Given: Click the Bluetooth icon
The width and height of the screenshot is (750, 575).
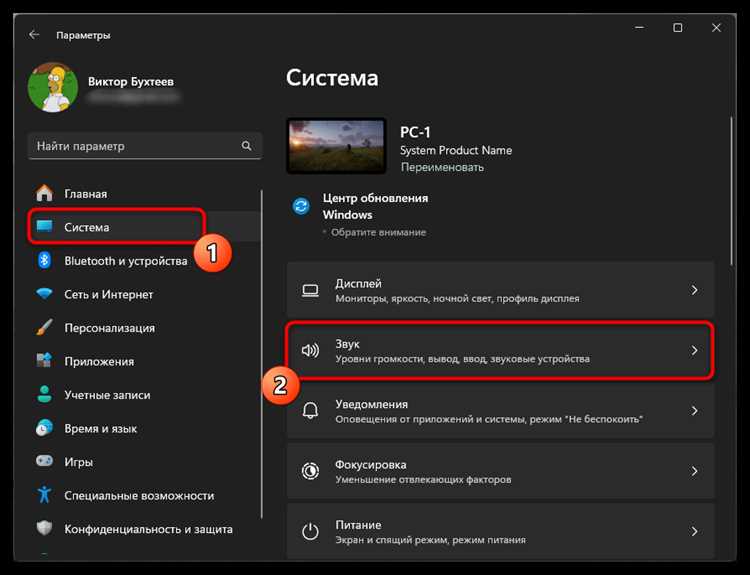Looking at the screenshot, I should click(x=44, y=261).
